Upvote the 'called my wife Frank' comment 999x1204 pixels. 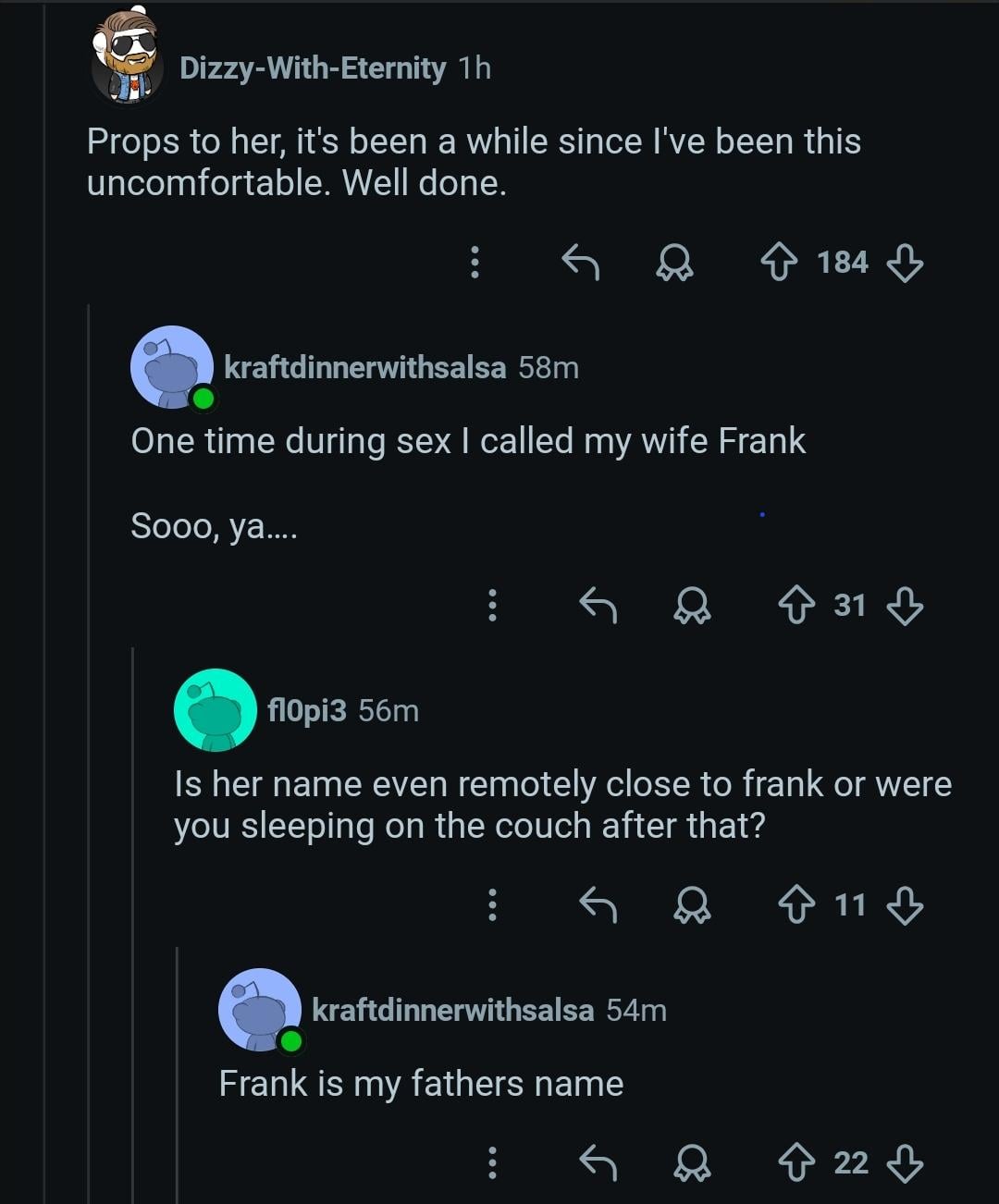[796, 606]
